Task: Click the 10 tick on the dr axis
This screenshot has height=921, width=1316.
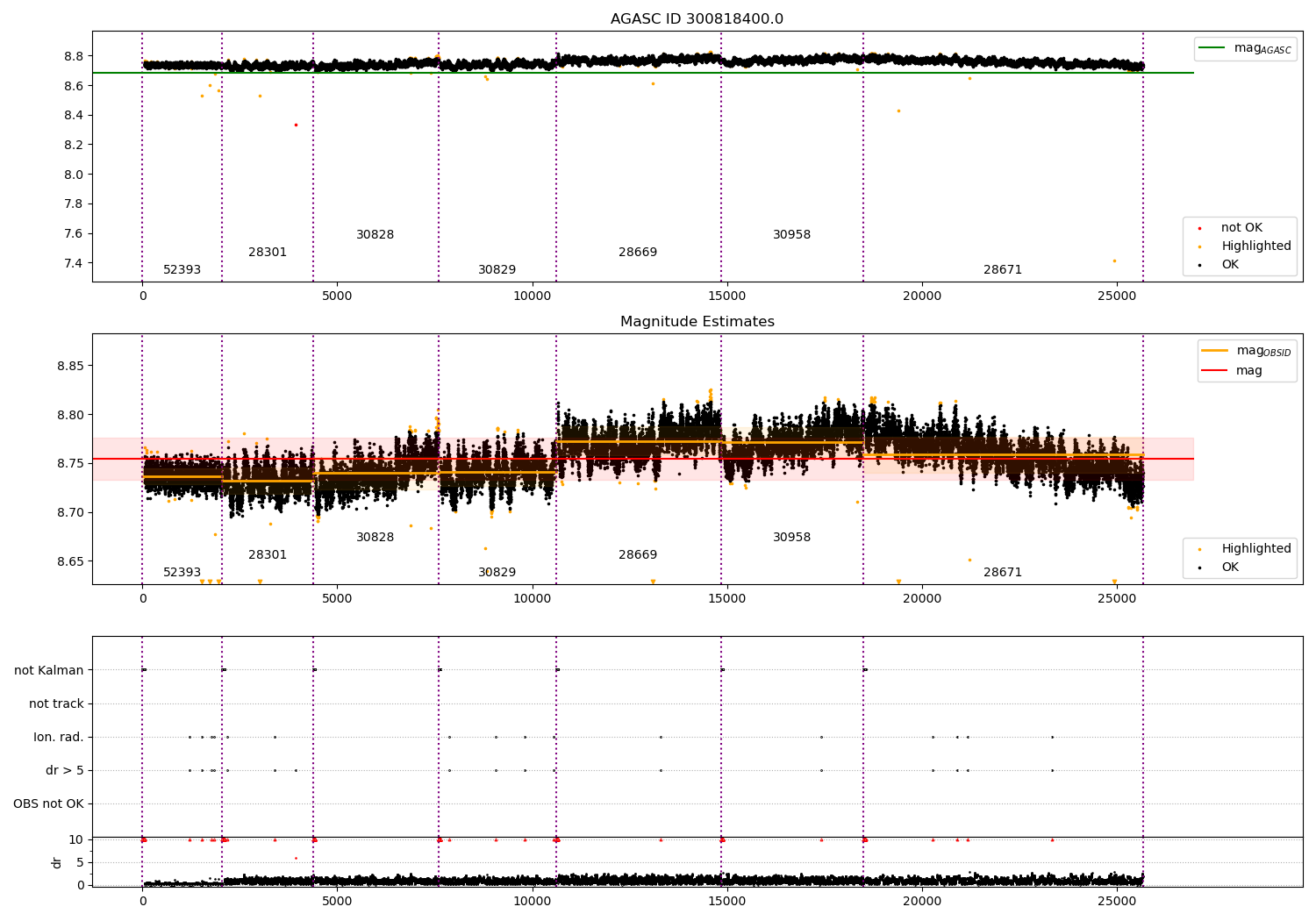Action: point(76,840)
